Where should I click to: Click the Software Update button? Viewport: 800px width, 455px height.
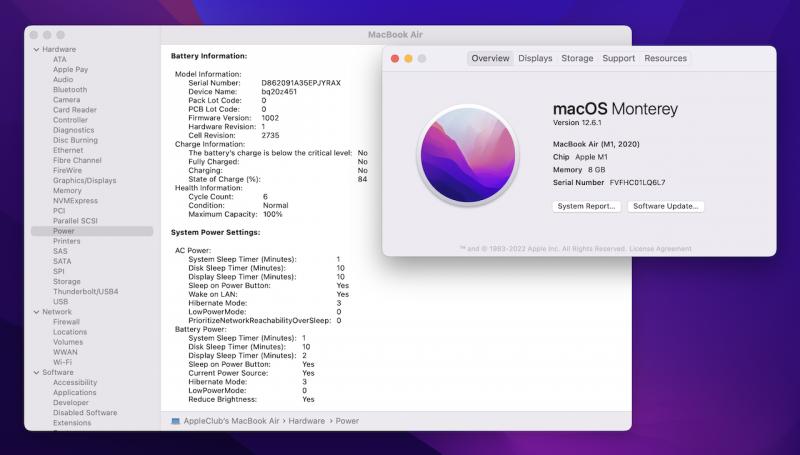pyautogui.click(x=665, y=206)
